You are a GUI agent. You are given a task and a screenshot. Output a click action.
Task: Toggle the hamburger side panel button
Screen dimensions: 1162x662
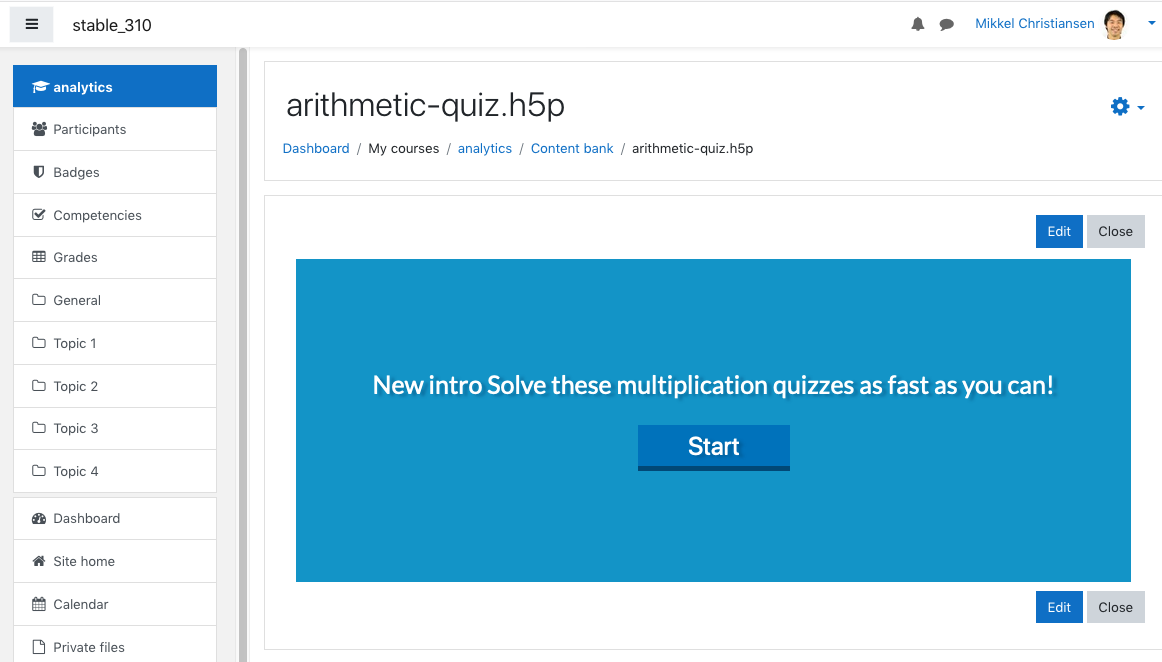[x=31, y=24]
